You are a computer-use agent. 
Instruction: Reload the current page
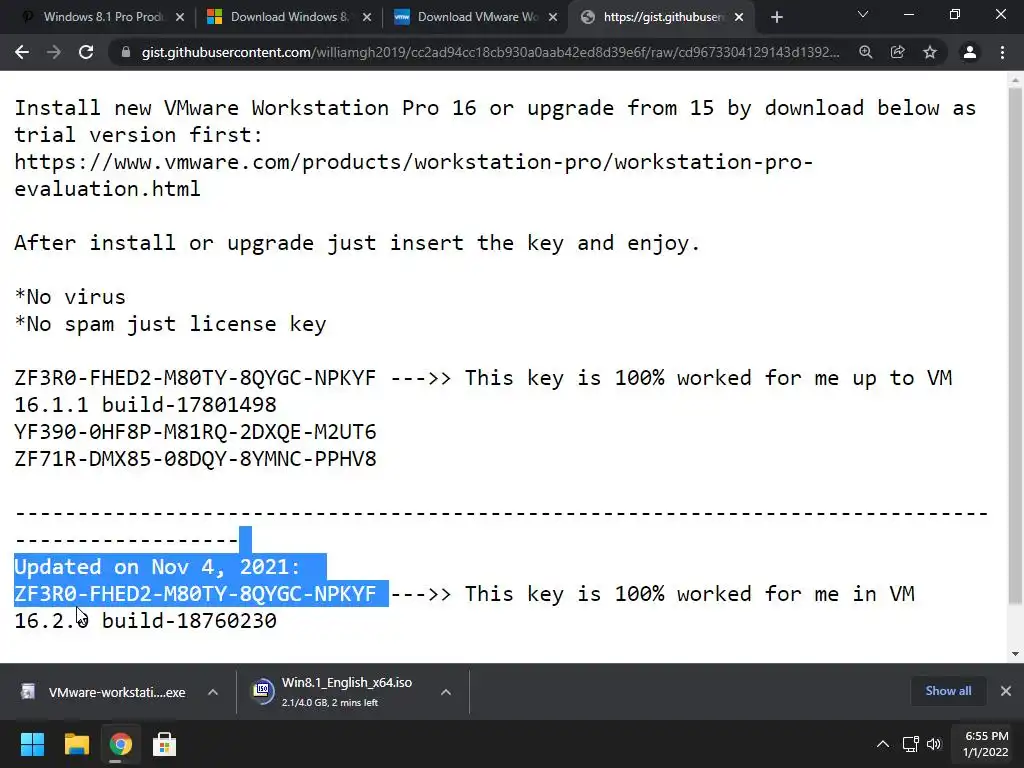point(86,52)
